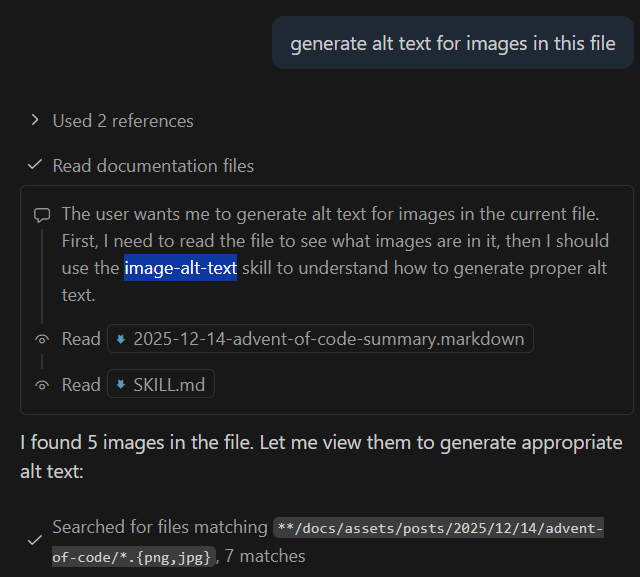Click the Read label above SKILL.md row
Screen dimensions: 640x577
coord(81,339)
